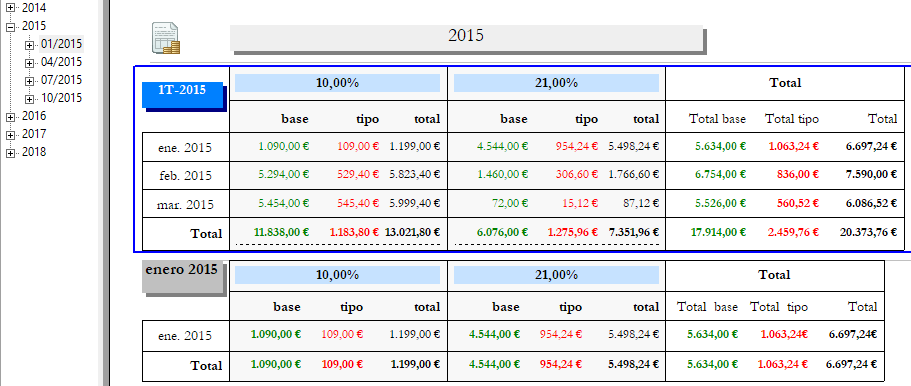
Task: Expand the 10/2015 quarter node
Action: 30,99
